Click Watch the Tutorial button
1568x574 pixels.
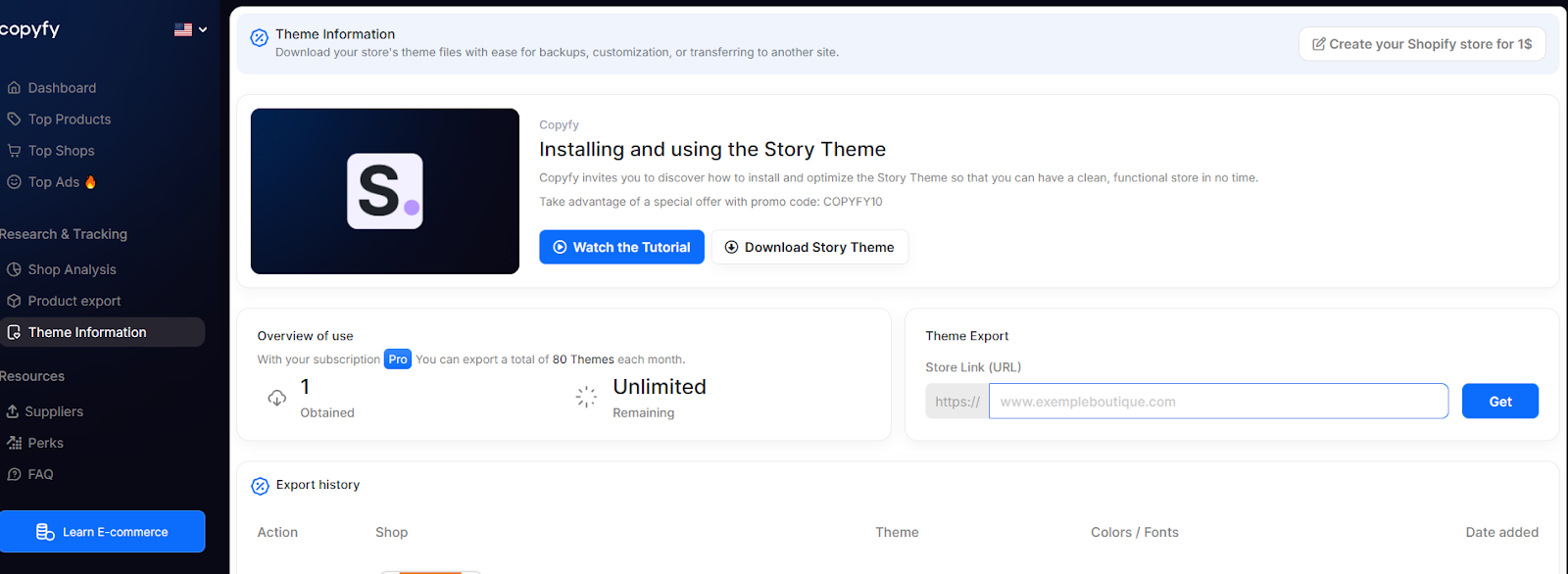(x=621, y=247)
